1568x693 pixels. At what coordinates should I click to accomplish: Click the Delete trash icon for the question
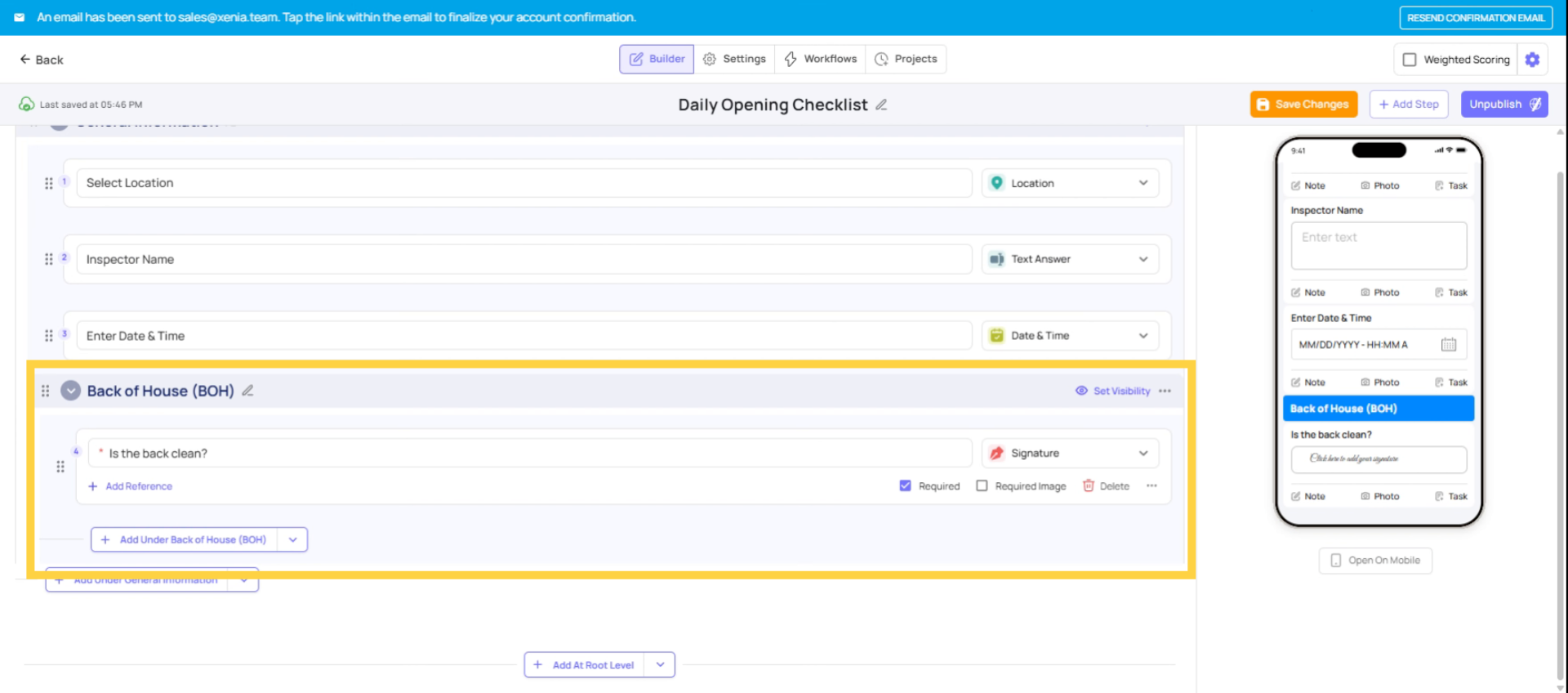[x=1088, y=486]
